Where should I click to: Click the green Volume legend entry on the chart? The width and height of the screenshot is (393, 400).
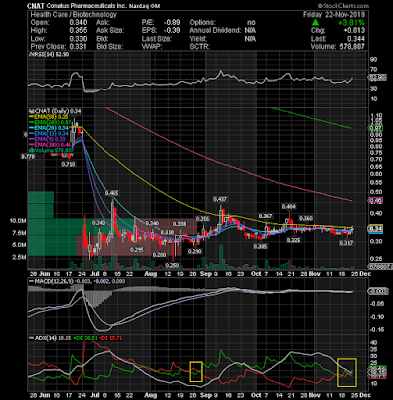point(53,150)
